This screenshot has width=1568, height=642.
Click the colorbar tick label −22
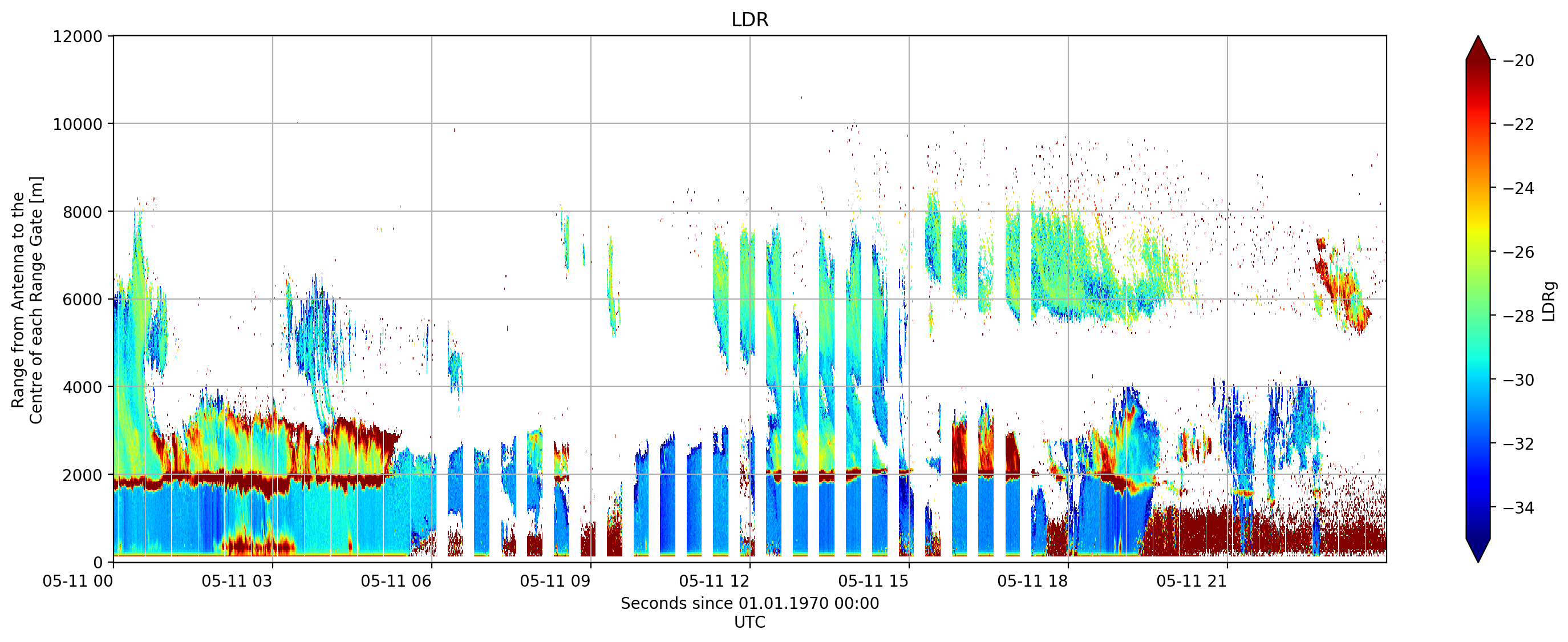[1518, 124]
